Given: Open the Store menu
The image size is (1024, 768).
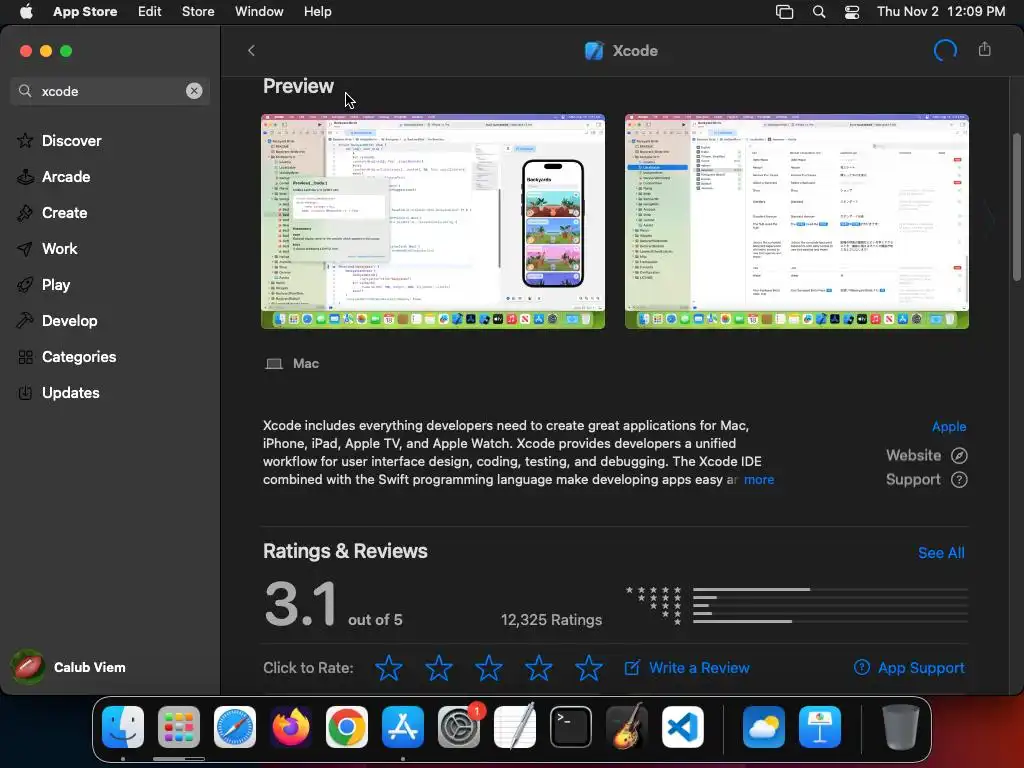Looking at the screenshot, I should [198, 11].
